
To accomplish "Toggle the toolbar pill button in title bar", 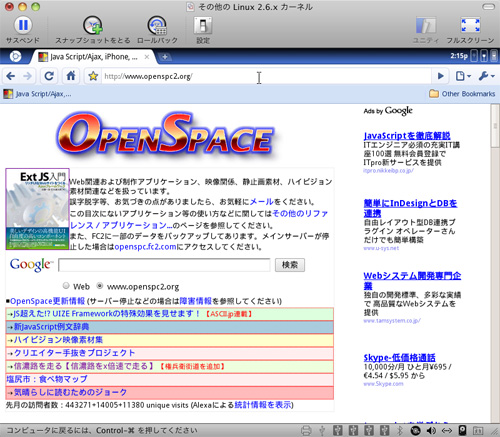I will tap(489, 7).
